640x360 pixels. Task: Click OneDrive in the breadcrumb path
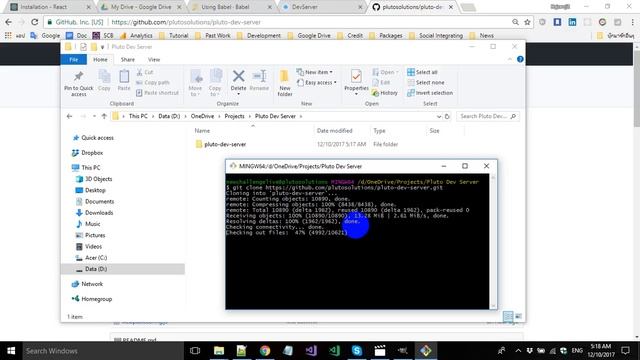(x=202, y=116)
